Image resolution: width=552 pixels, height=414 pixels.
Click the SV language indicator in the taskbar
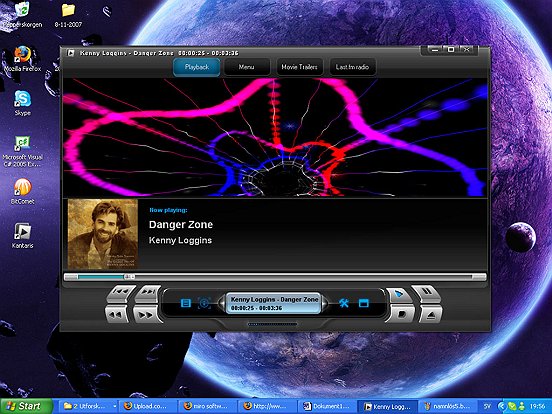pyautogui.click(x=487, y=406)
